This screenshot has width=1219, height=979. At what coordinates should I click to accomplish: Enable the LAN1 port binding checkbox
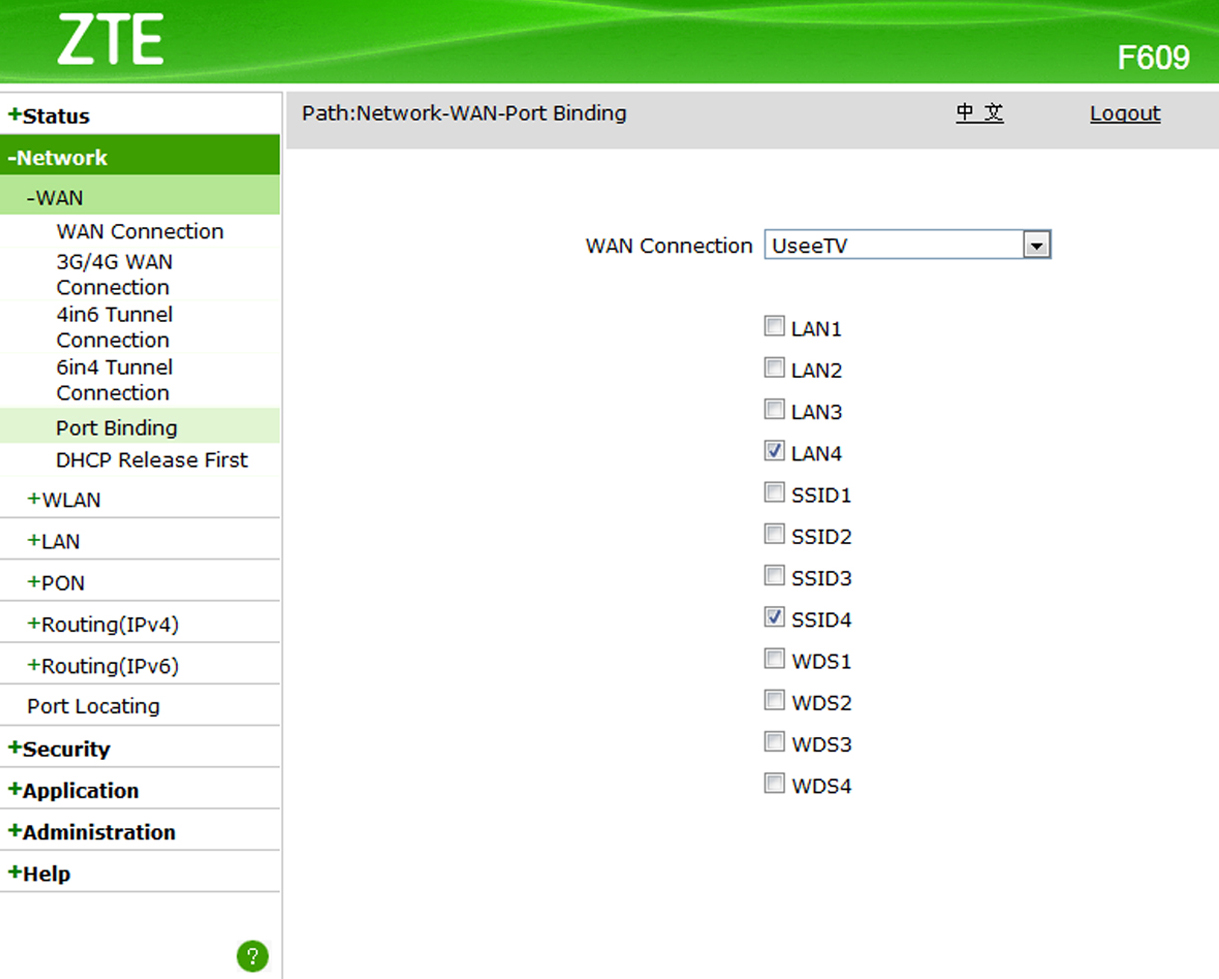coord(774,326)
